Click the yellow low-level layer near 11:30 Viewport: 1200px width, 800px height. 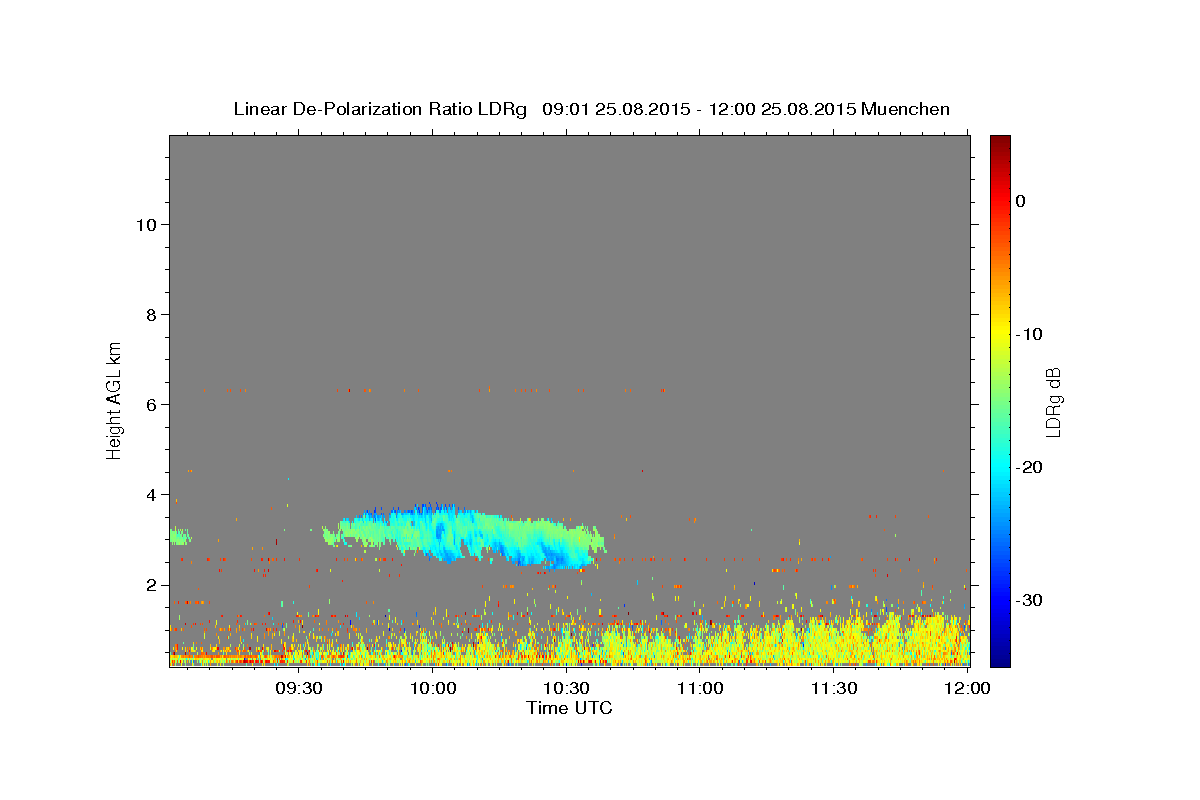click(835, 640)
